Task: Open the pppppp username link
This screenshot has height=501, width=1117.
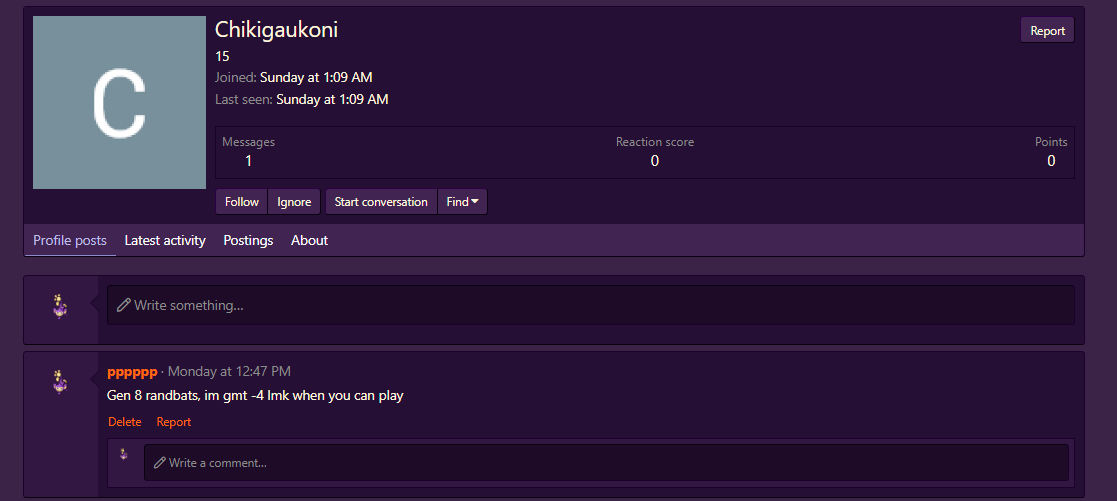Action: (132, 371)
